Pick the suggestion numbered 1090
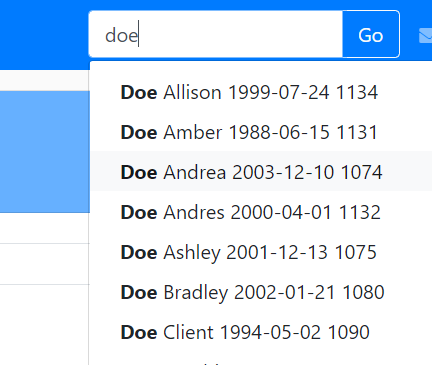Image resolution: width=432 pixels, height=365 pixels. (261, 331)
